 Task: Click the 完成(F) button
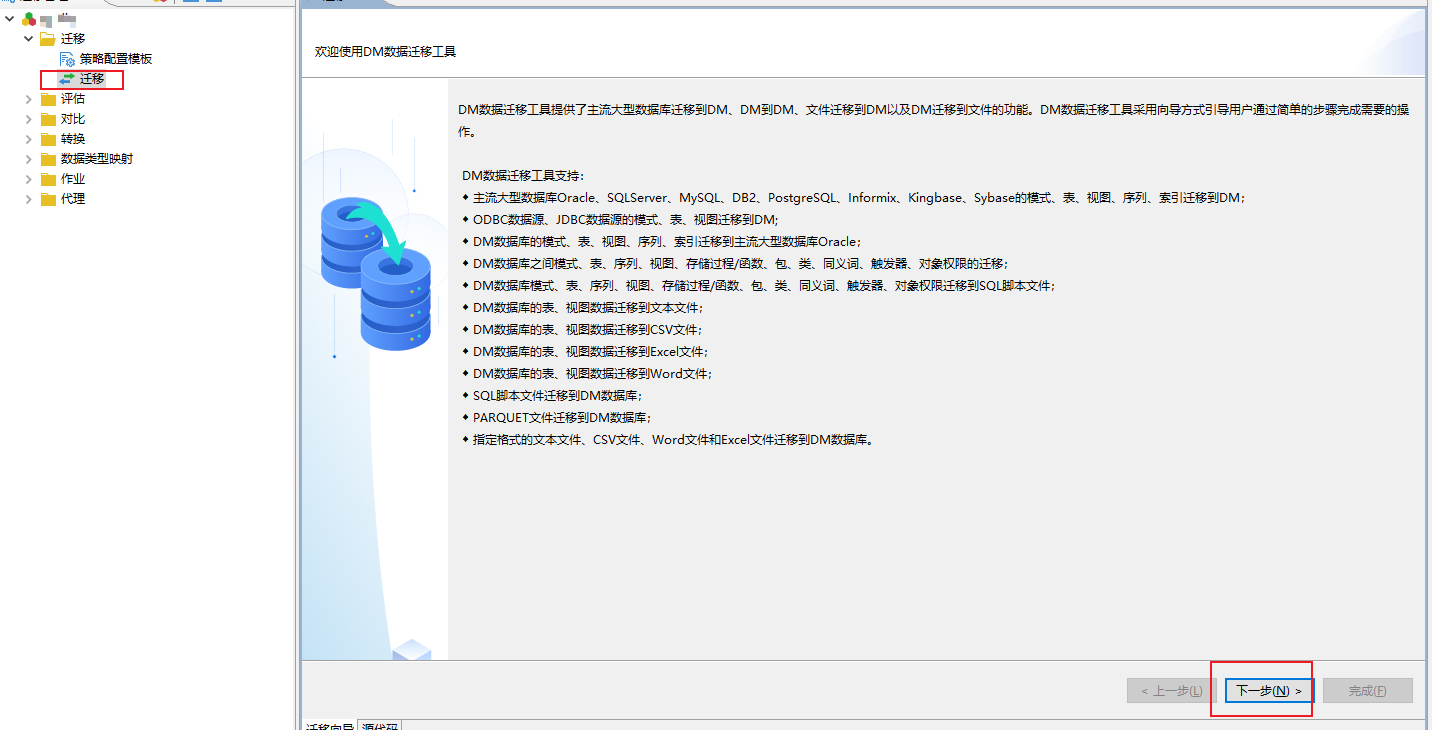coord(1367,691)
